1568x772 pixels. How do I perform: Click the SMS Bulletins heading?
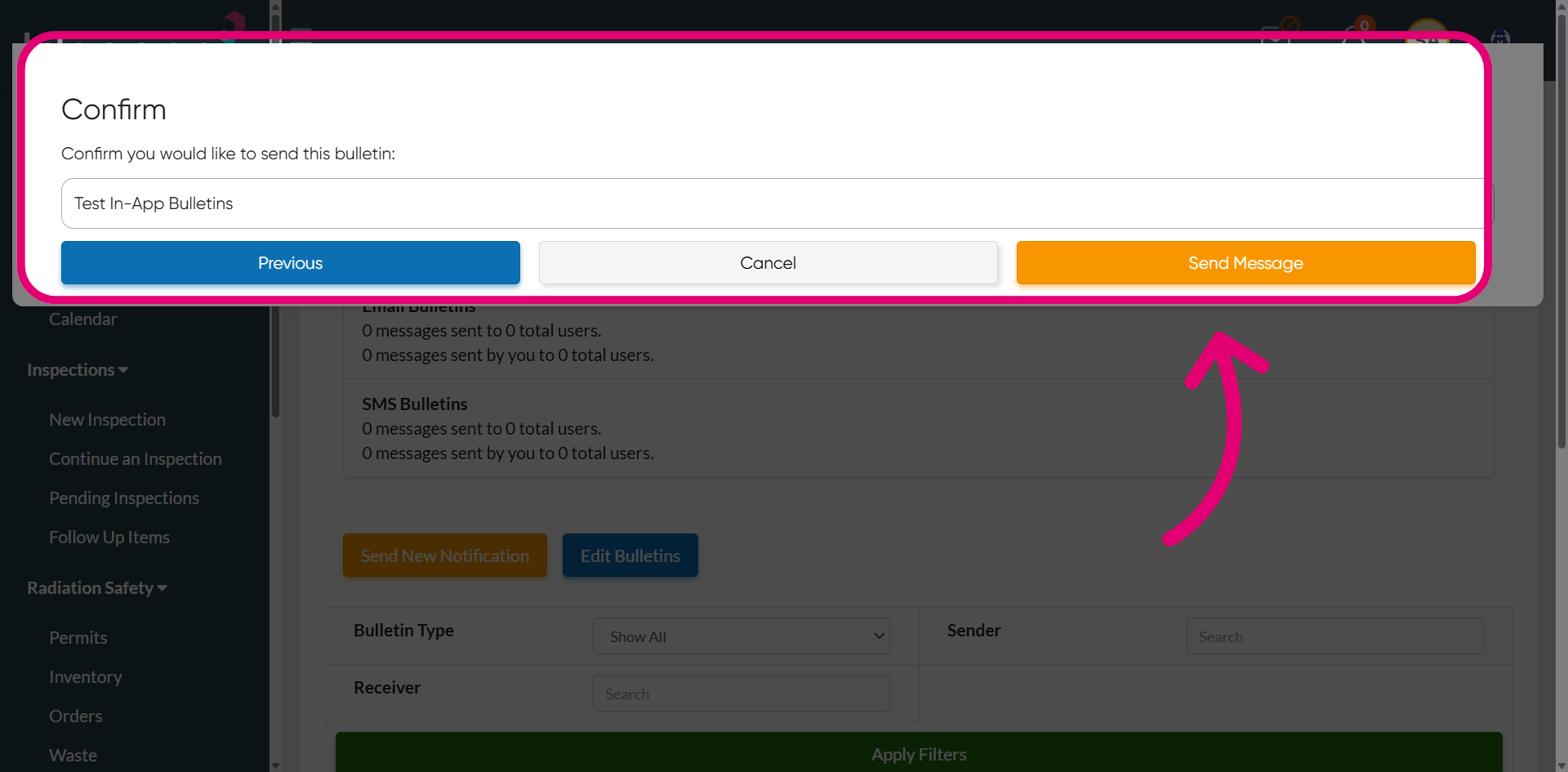(415, 404)
